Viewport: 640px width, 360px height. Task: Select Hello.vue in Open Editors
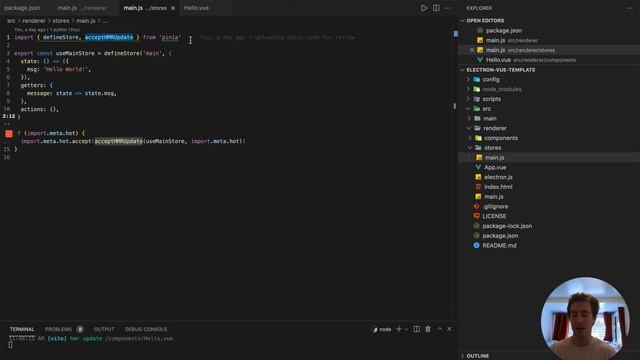pos(531,60)
